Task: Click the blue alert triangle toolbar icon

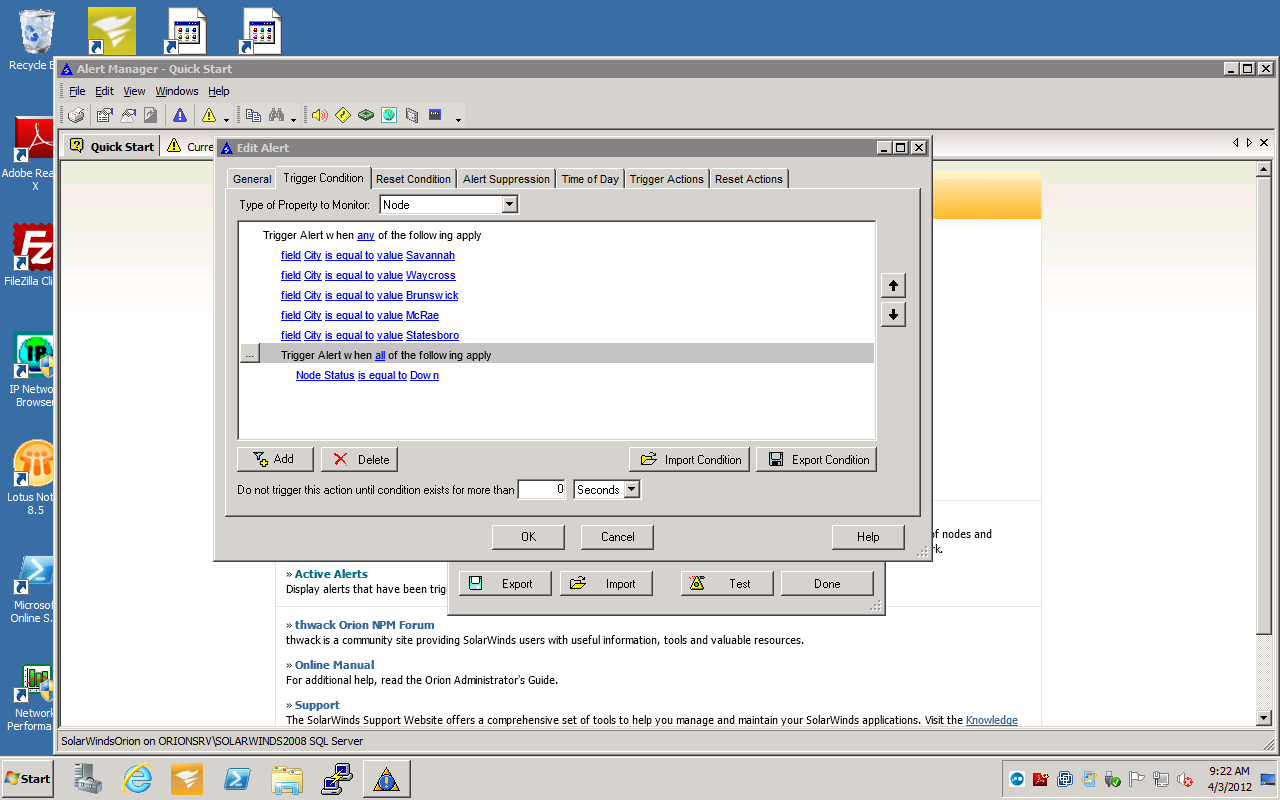Action: [179, 115]
